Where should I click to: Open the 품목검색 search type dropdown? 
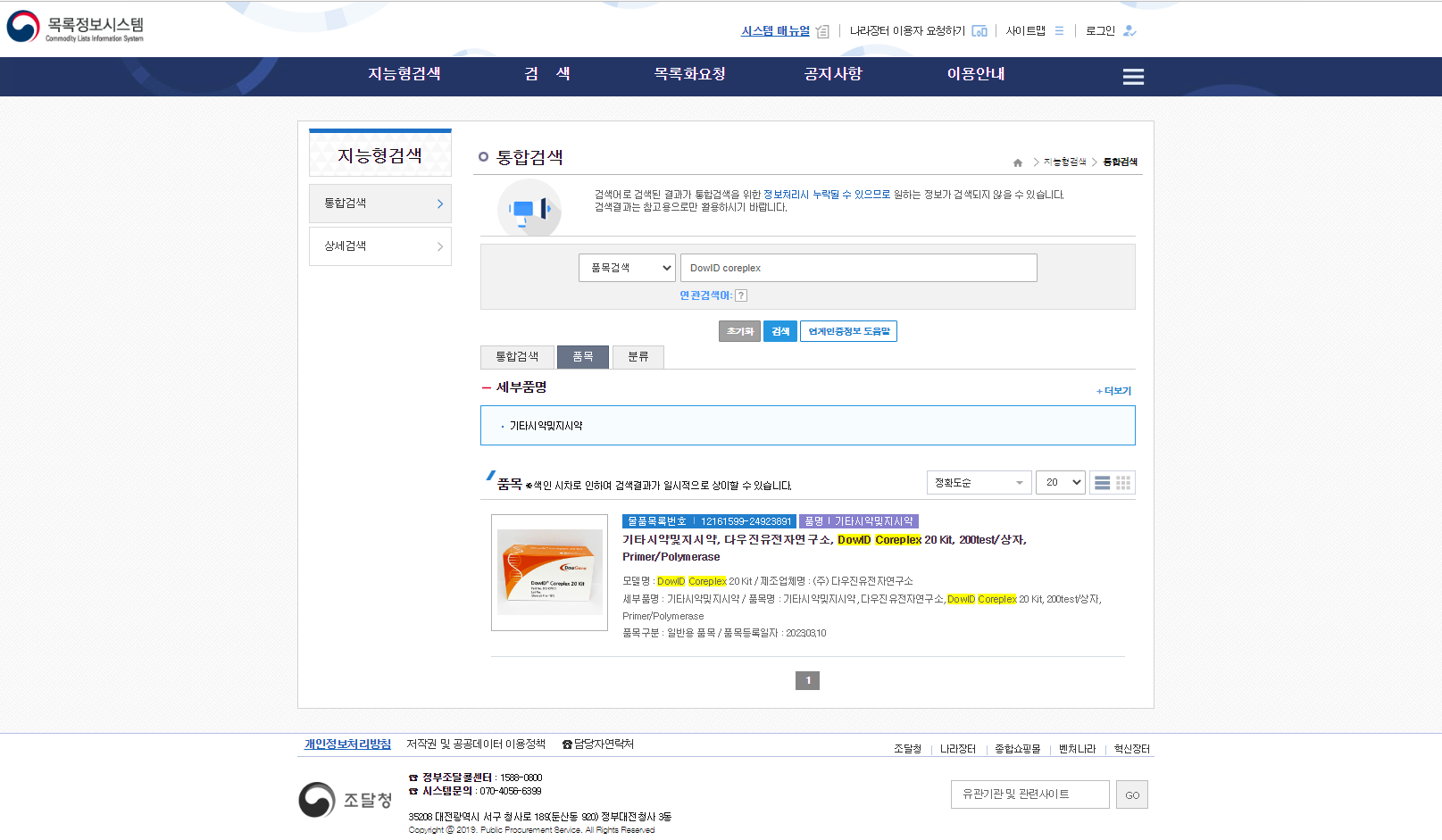[x=627, y=268]
